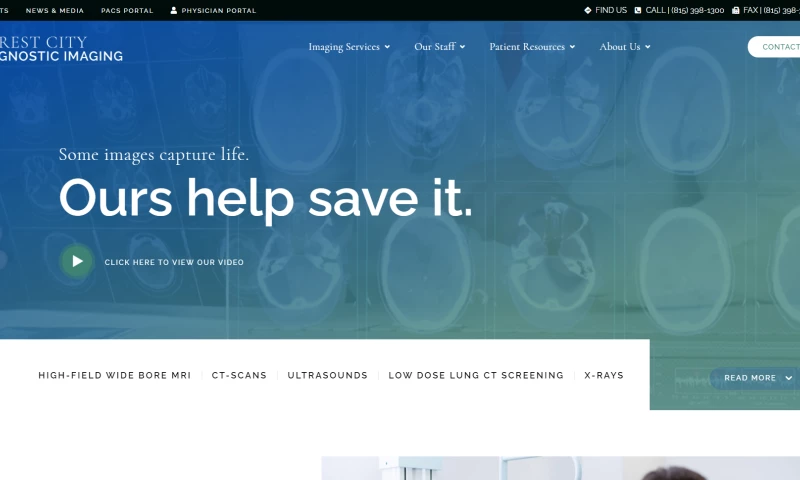The image size is (800, 480).
Task: Click the Forest City Diagnostic Imaging logo
Action: (x=61, y=49)
